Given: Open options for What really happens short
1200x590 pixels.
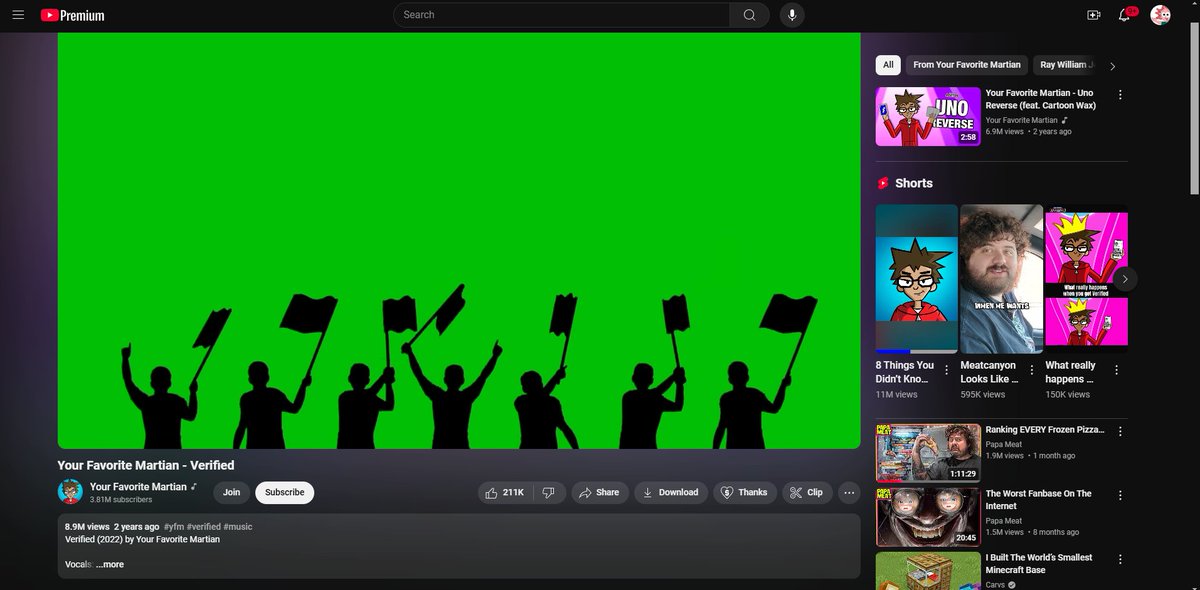Looking at the screenshot, I should [1117, 370].
